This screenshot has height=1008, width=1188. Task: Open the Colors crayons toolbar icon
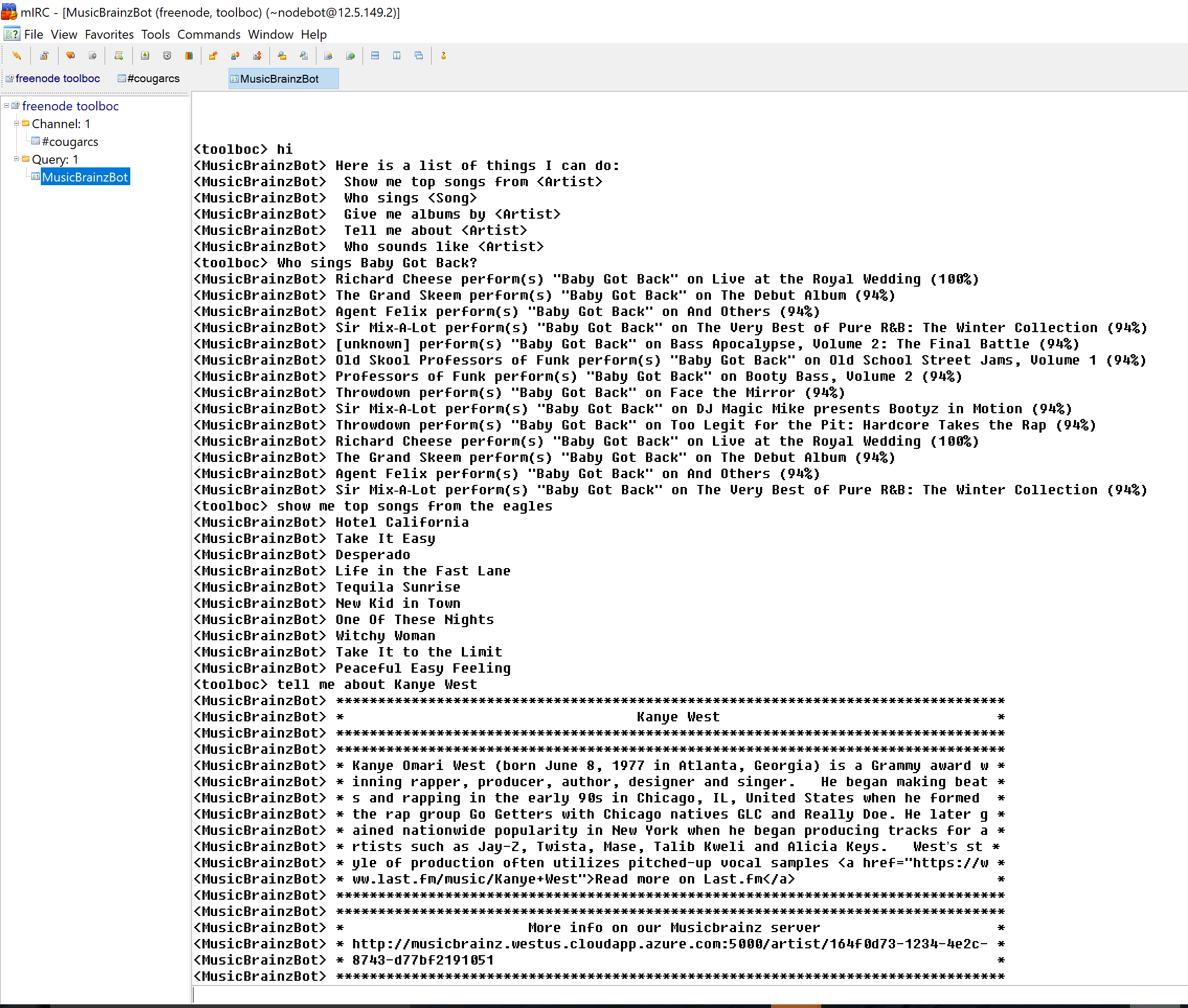click(188, 56)
